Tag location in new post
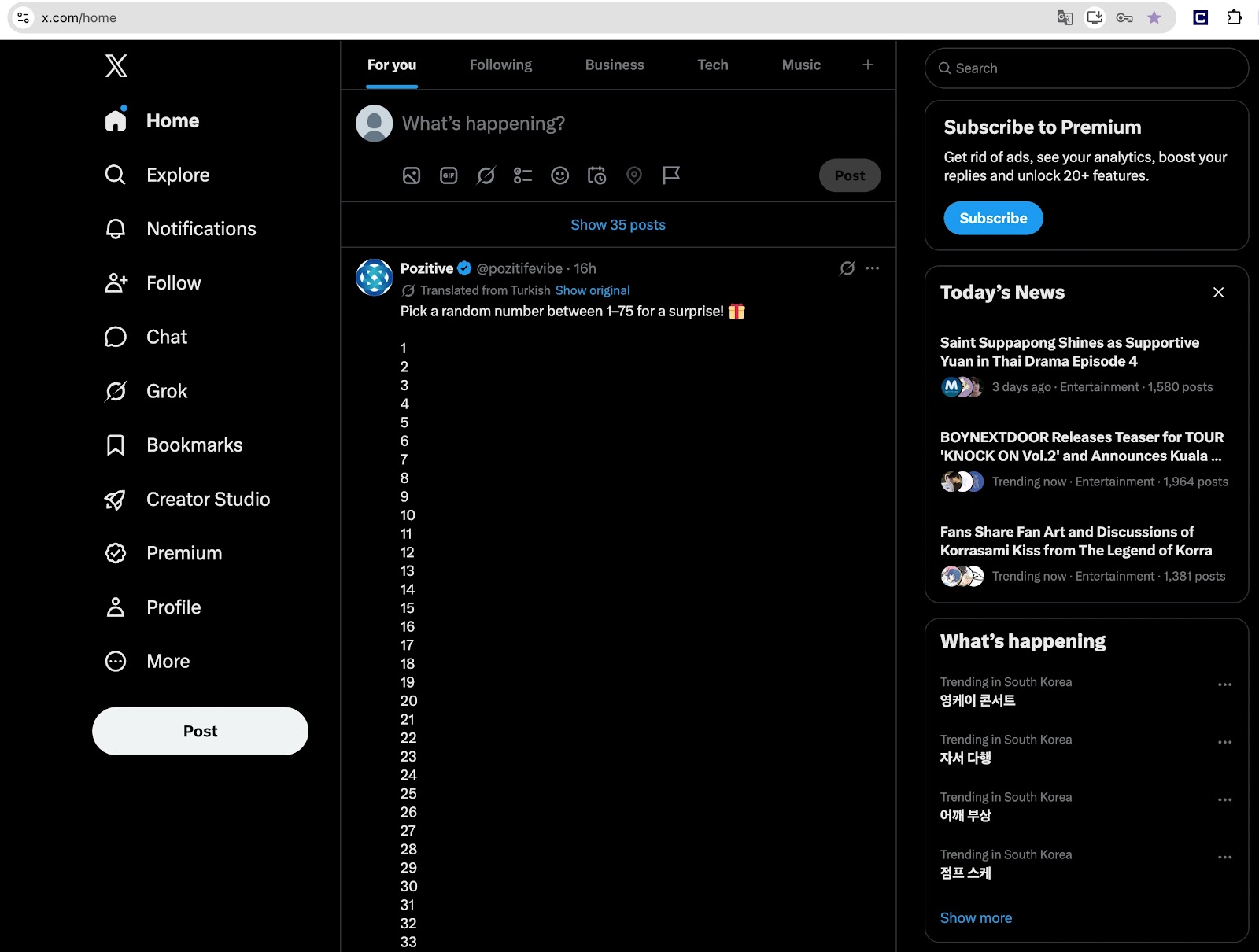 [x=634, y=175]
